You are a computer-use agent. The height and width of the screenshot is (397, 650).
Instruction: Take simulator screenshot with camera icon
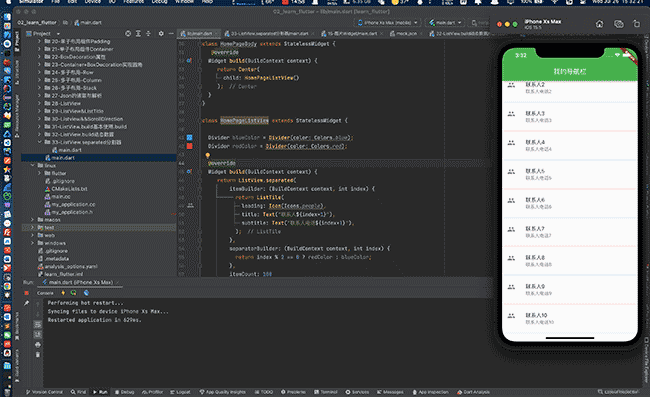coord(618,24)
